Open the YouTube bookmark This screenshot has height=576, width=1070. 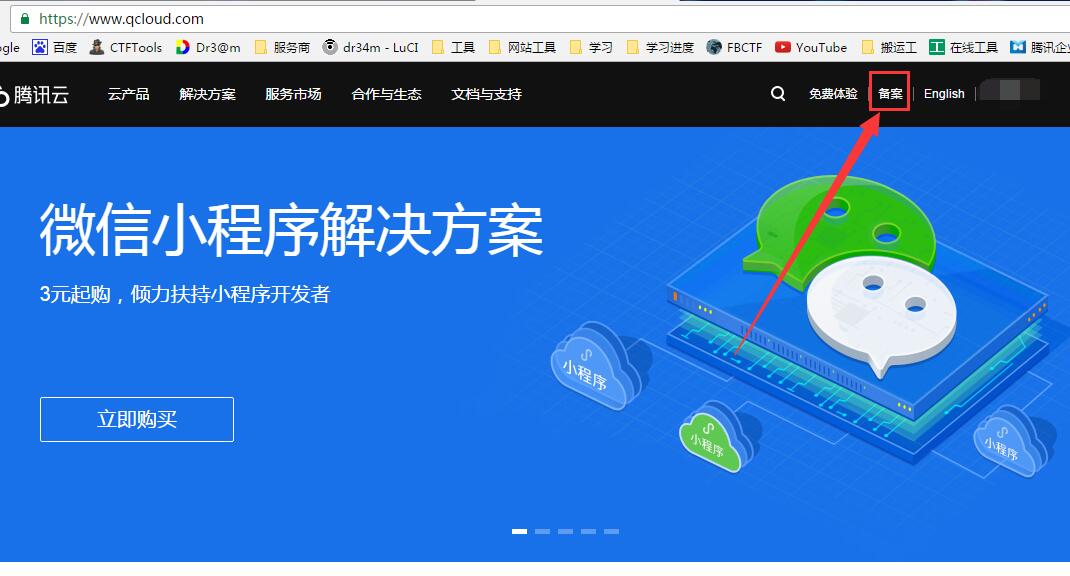click(811, 47)
